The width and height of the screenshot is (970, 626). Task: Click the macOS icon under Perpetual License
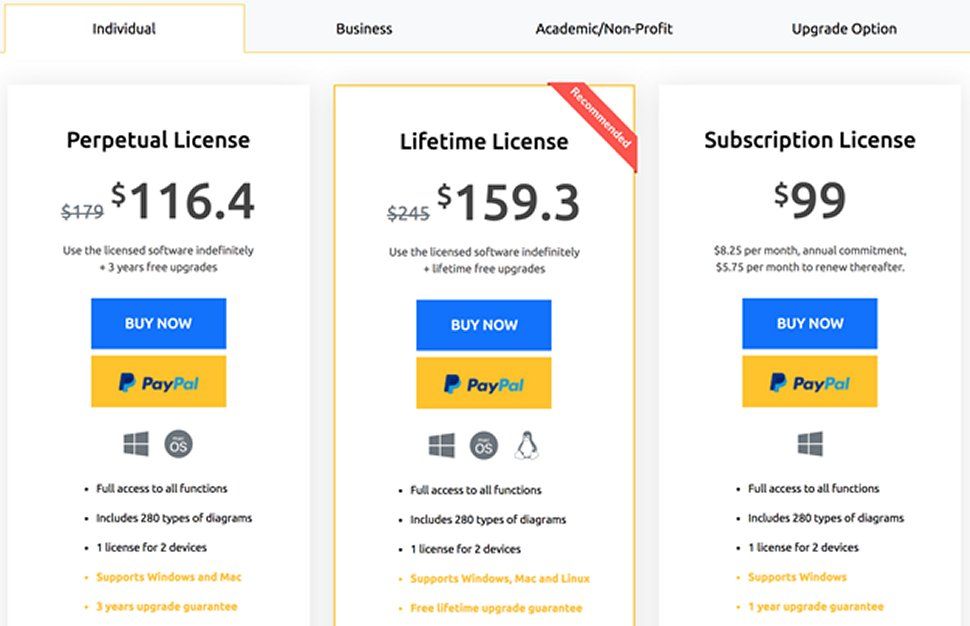point(178,444)
